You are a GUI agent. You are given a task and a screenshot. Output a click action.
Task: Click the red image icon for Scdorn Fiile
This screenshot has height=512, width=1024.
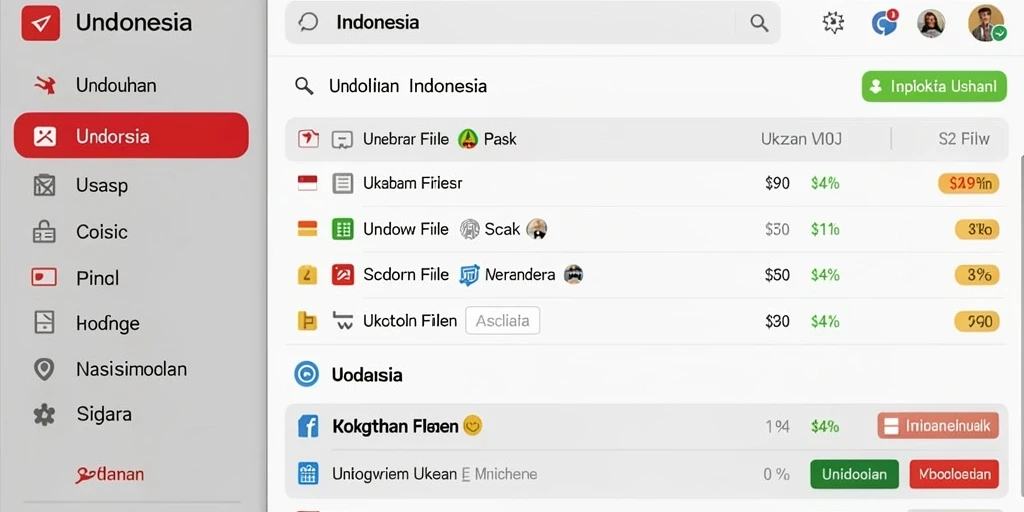343,275
